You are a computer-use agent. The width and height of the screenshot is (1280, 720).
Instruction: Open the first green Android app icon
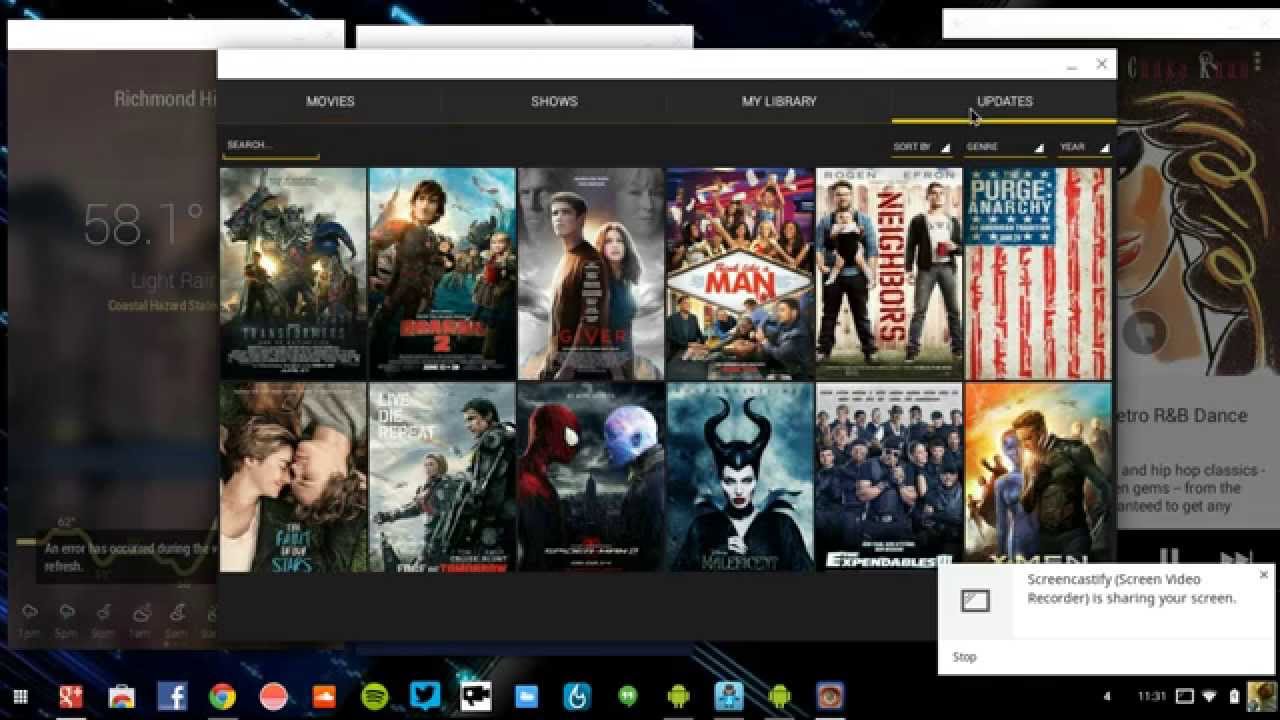coord(678,696)
